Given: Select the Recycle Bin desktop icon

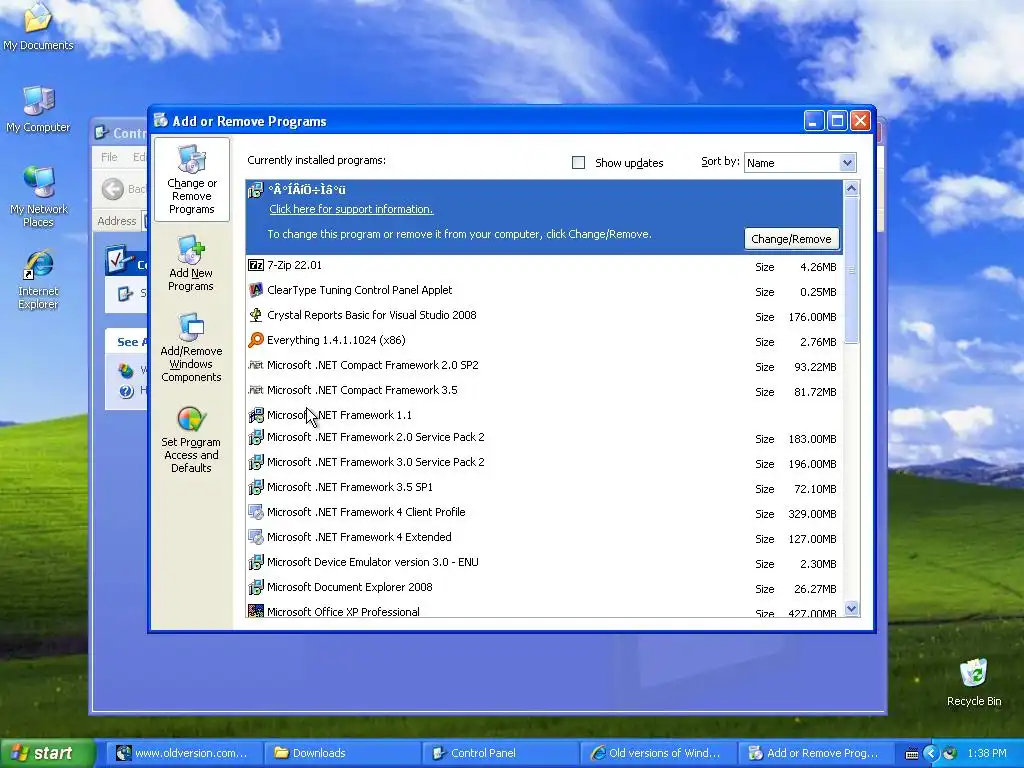Looking at the screenshot, I should coord(974,682).
